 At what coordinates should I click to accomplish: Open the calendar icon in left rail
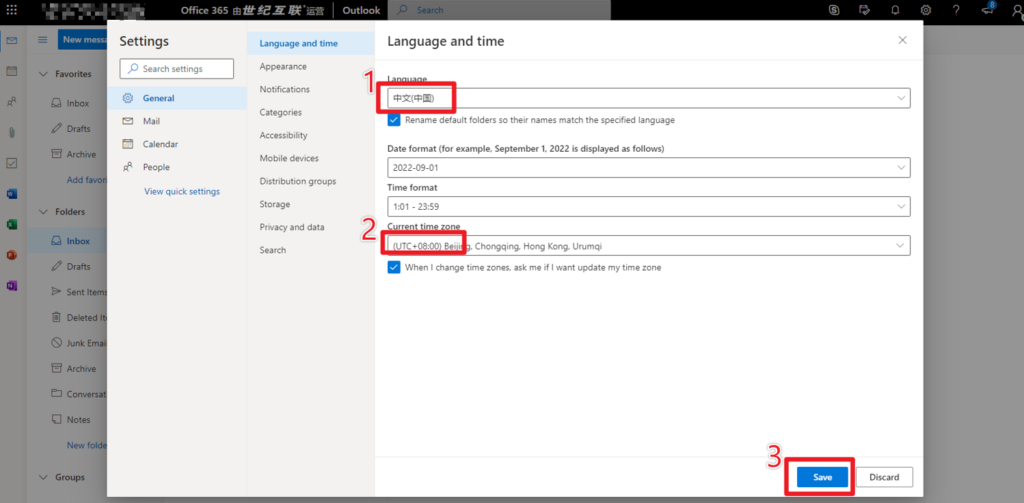point(12,71)
